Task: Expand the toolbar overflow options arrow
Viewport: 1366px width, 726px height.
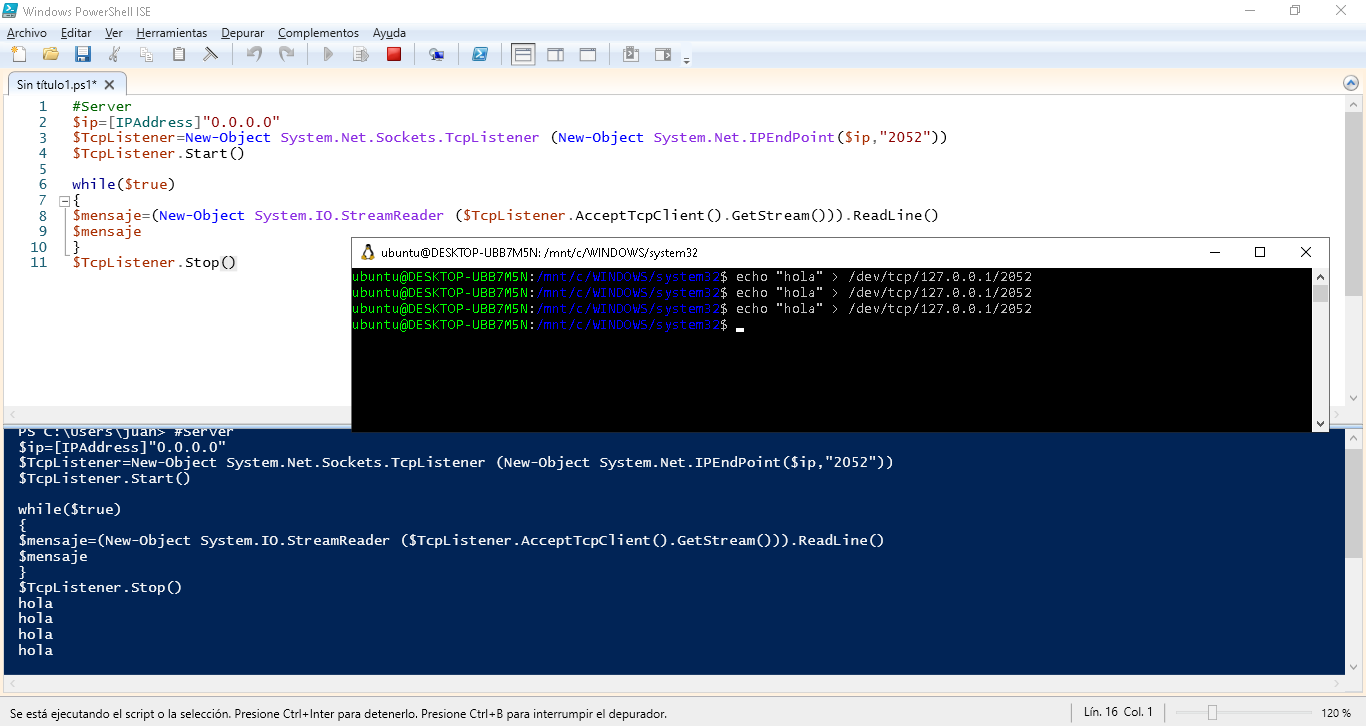Action: click(686, 60)
